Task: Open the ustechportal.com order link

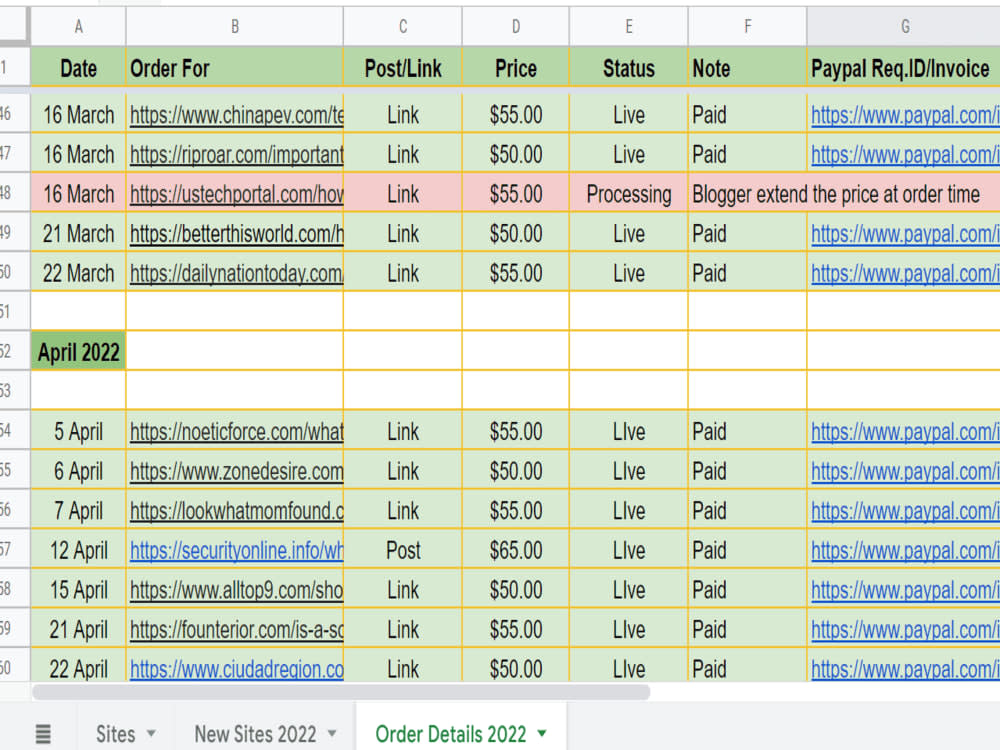Action: [x=237, y=195]
